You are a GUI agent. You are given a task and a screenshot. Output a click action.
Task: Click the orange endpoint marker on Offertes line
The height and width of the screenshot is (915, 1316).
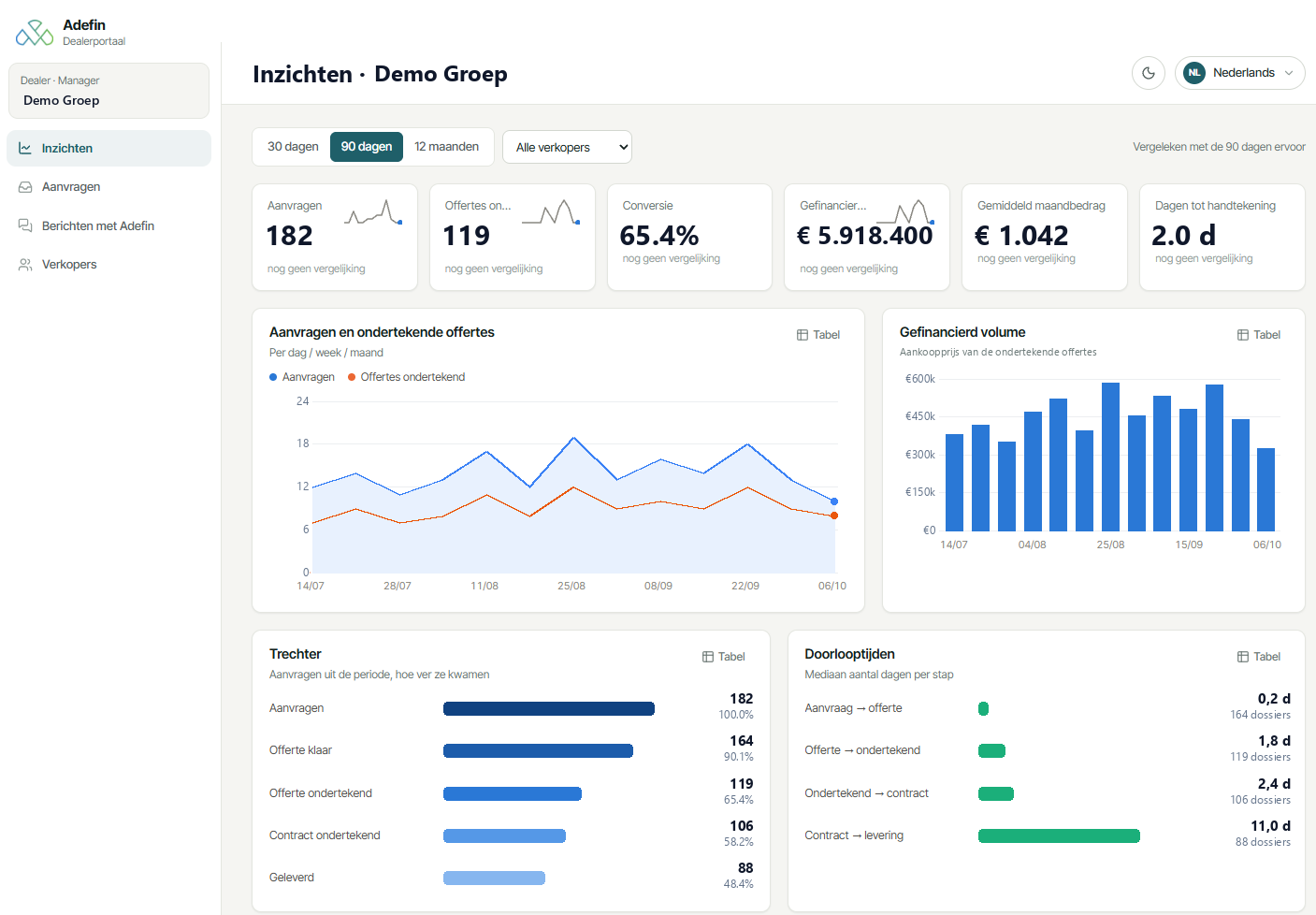pos(834,516)
